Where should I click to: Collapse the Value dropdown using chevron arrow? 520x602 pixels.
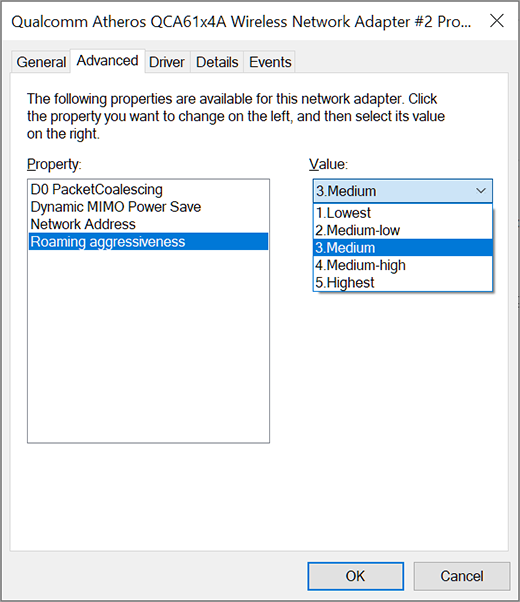[x=481, y=191]
